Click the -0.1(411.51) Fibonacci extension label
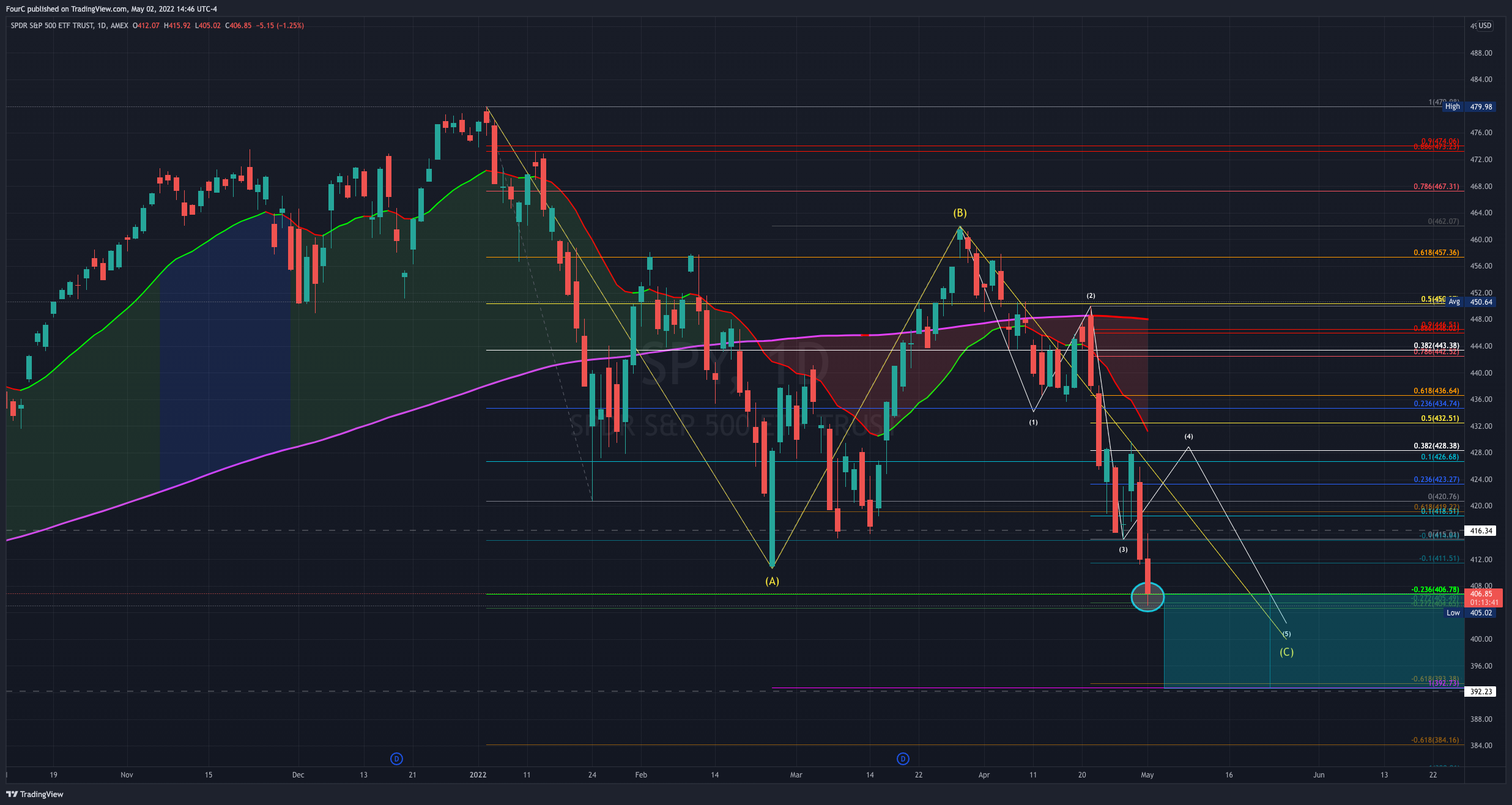Viewport: 1512px width, 805px height. (1439, 558)
